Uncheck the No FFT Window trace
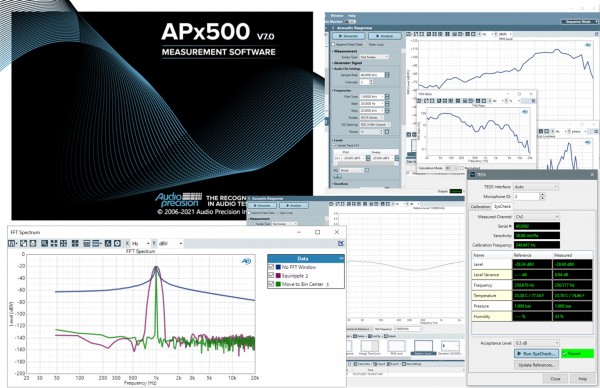Image resolution: width=600 pixels, height=388 pixels. [271, 267]
